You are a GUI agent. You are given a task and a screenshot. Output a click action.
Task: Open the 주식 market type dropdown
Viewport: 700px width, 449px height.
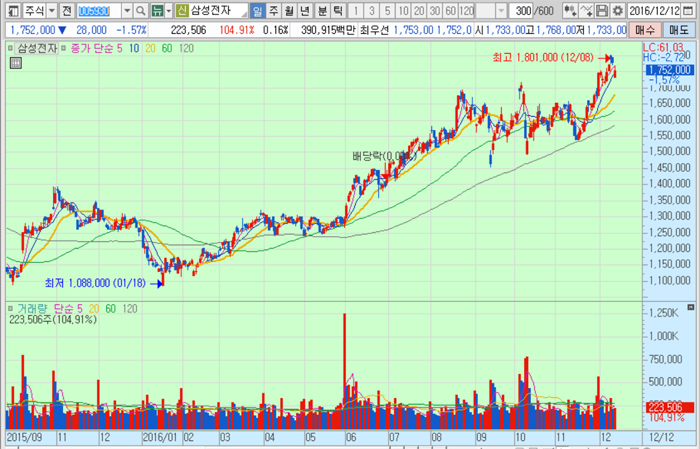[x=50, y=10]
